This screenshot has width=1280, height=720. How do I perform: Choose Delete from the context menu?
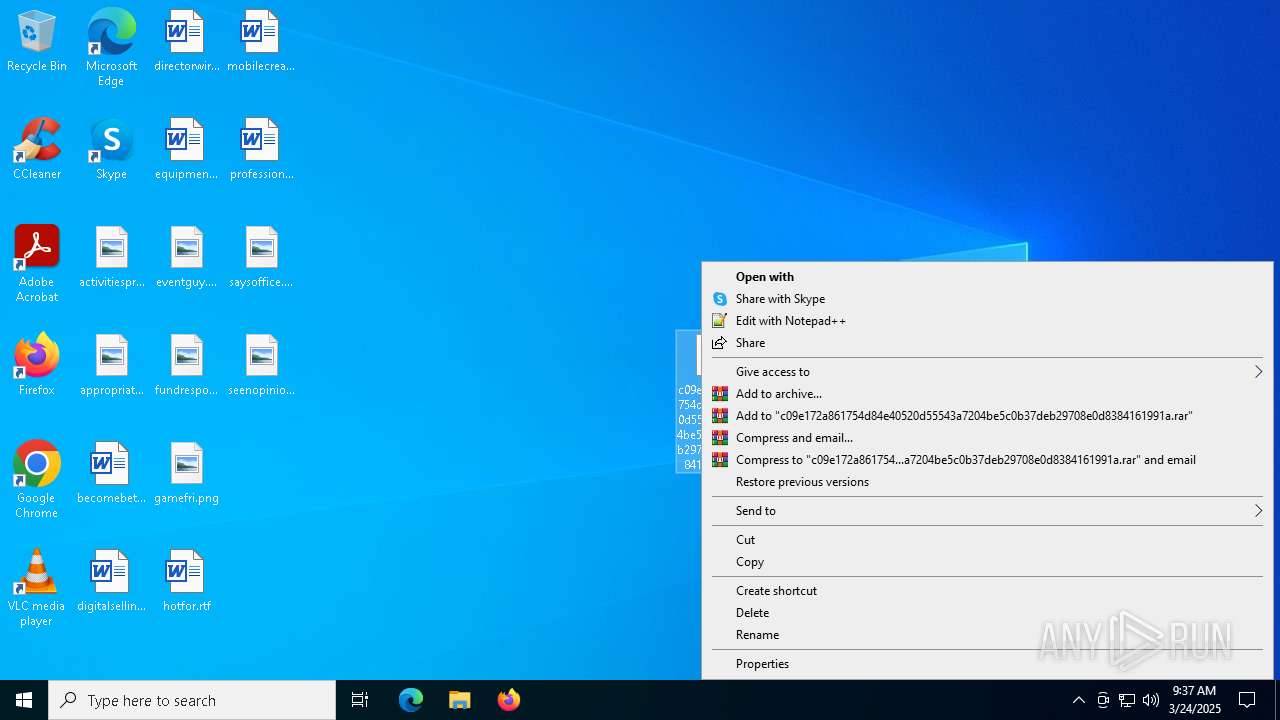[x=987, y=613]
